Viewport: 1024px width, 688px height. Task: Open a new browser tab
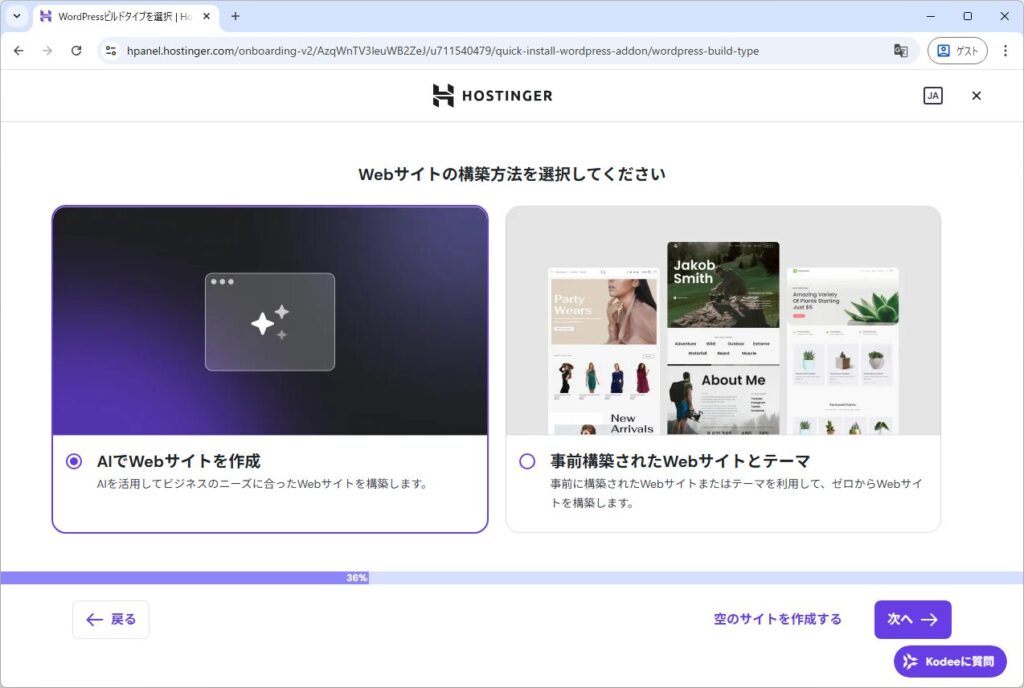tap(236, 16)
